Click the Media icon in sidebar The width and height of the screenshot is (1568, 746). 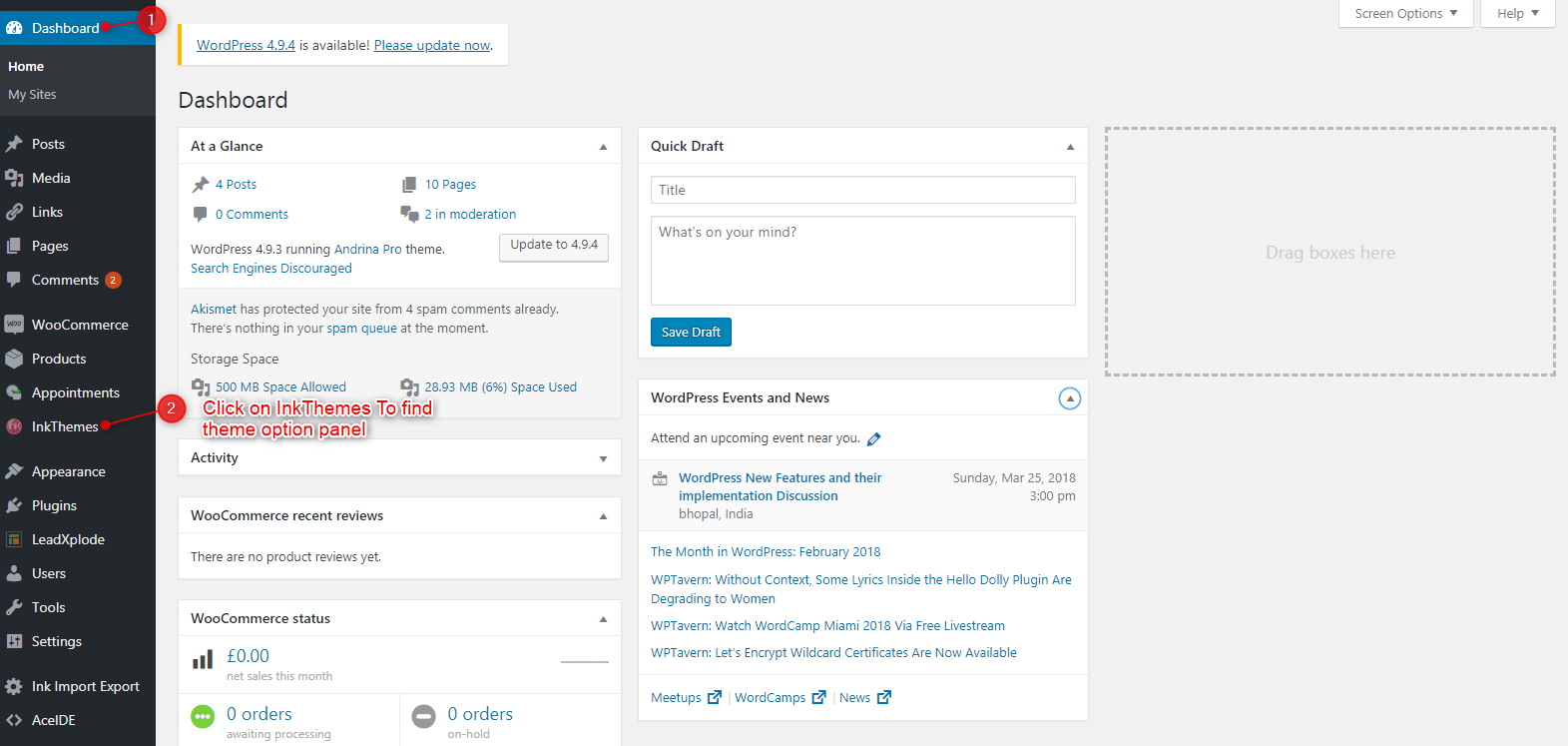(x=14, y=178)
